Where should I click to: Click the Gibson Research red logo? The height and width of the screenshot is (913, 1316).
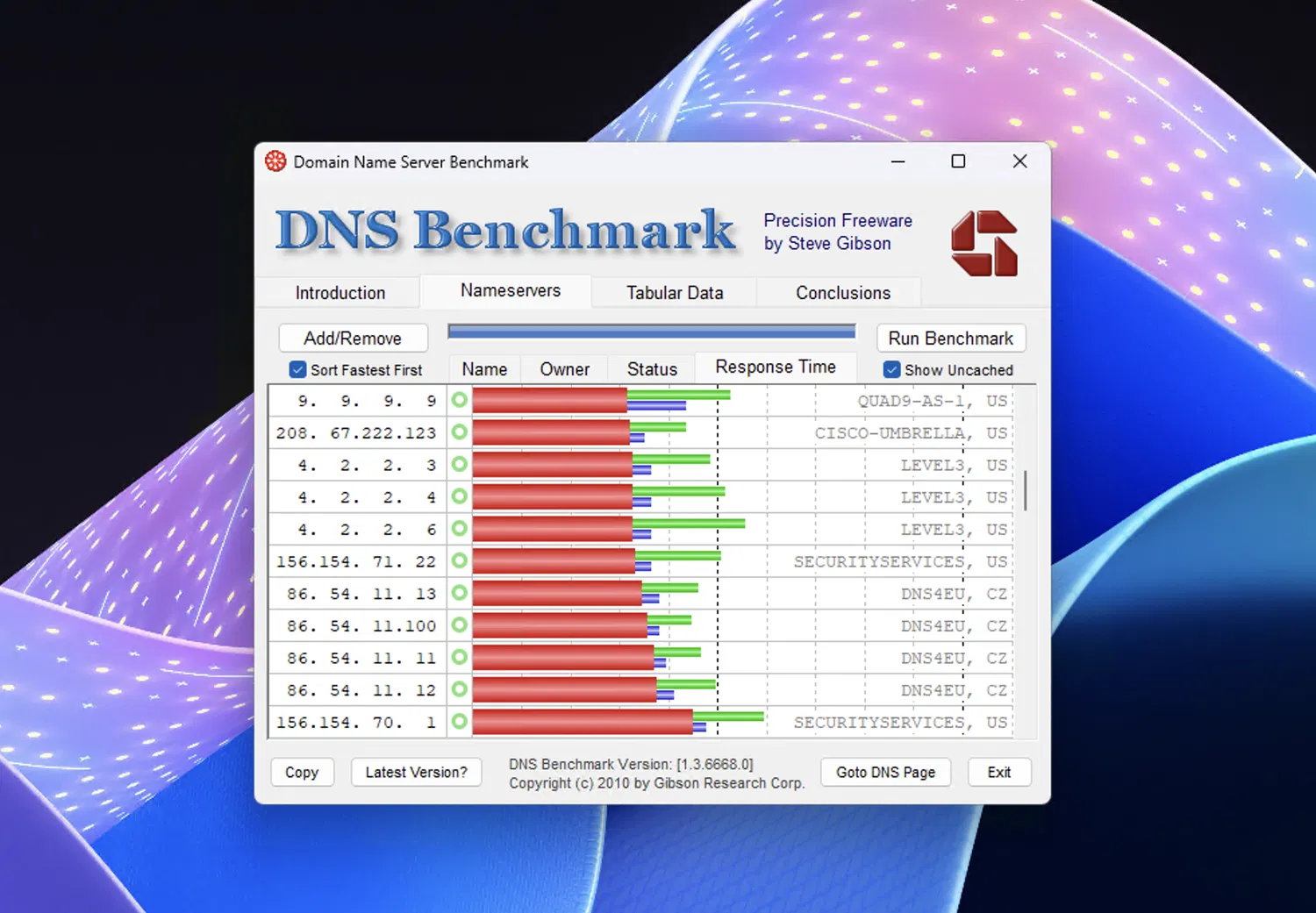tap(984, 243)
